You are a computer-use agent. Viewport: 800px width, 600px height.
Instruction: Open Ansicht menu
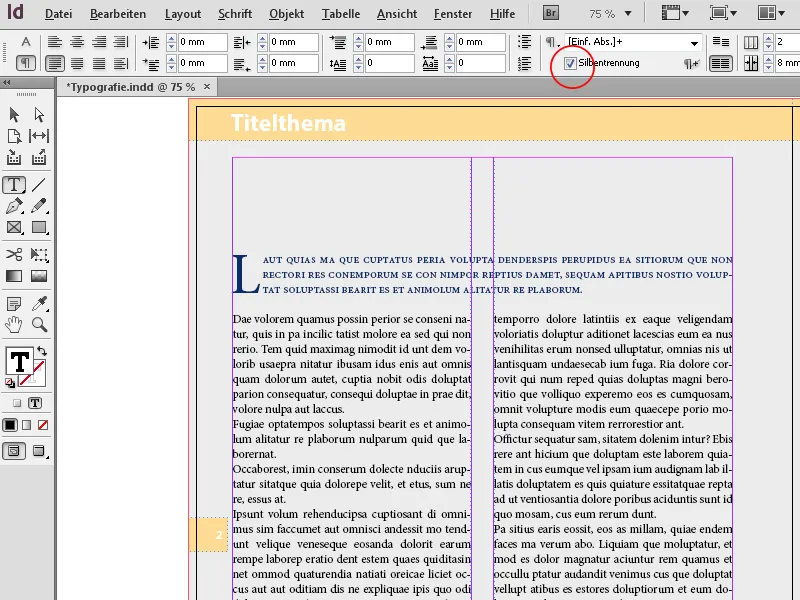pyautogui.click(x=397, y=14)
